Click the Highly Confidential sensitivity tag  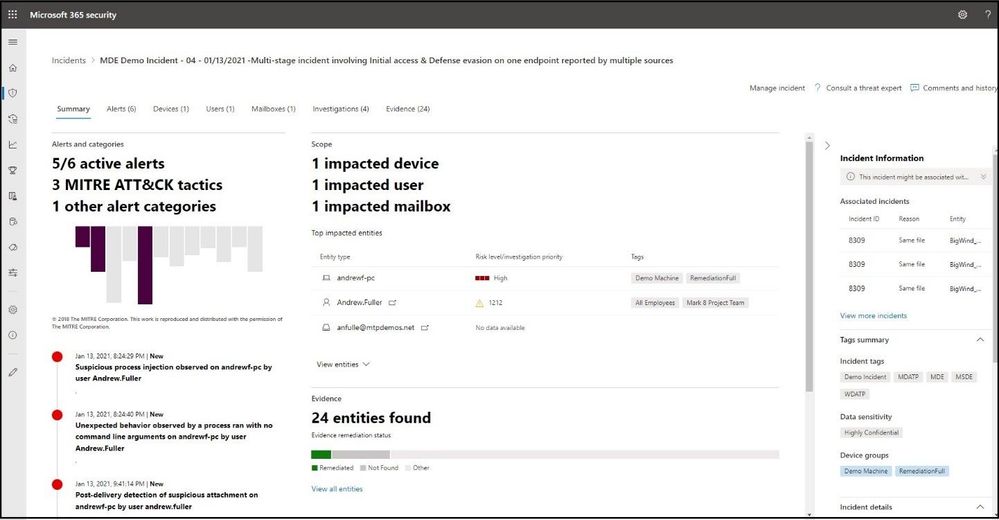tap(871, 432)
